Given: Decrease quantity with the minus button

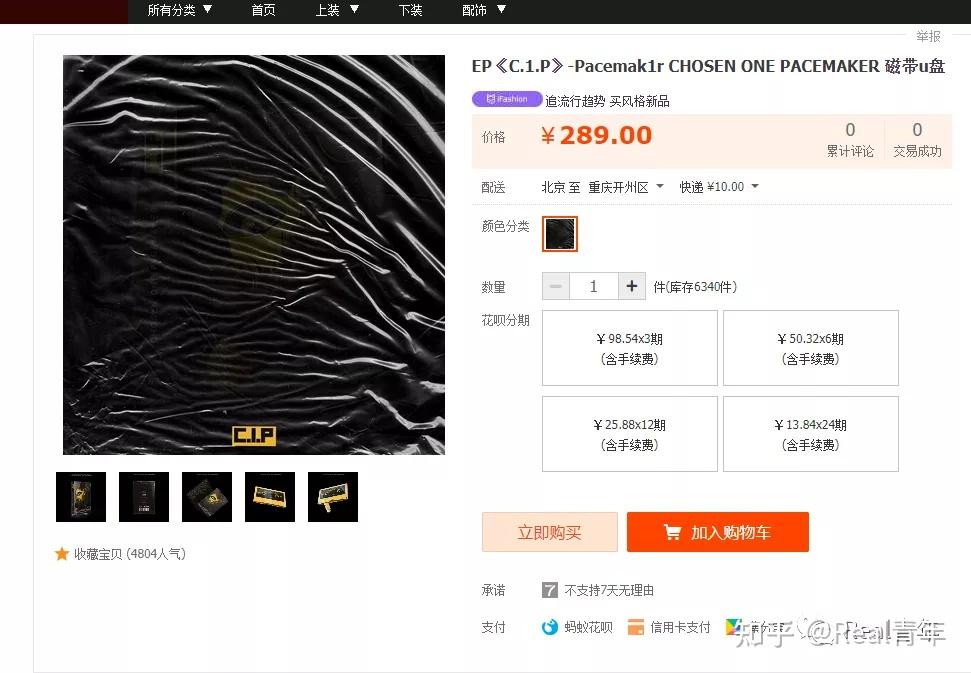Looking at the screenshot, I should pos(555,286).
